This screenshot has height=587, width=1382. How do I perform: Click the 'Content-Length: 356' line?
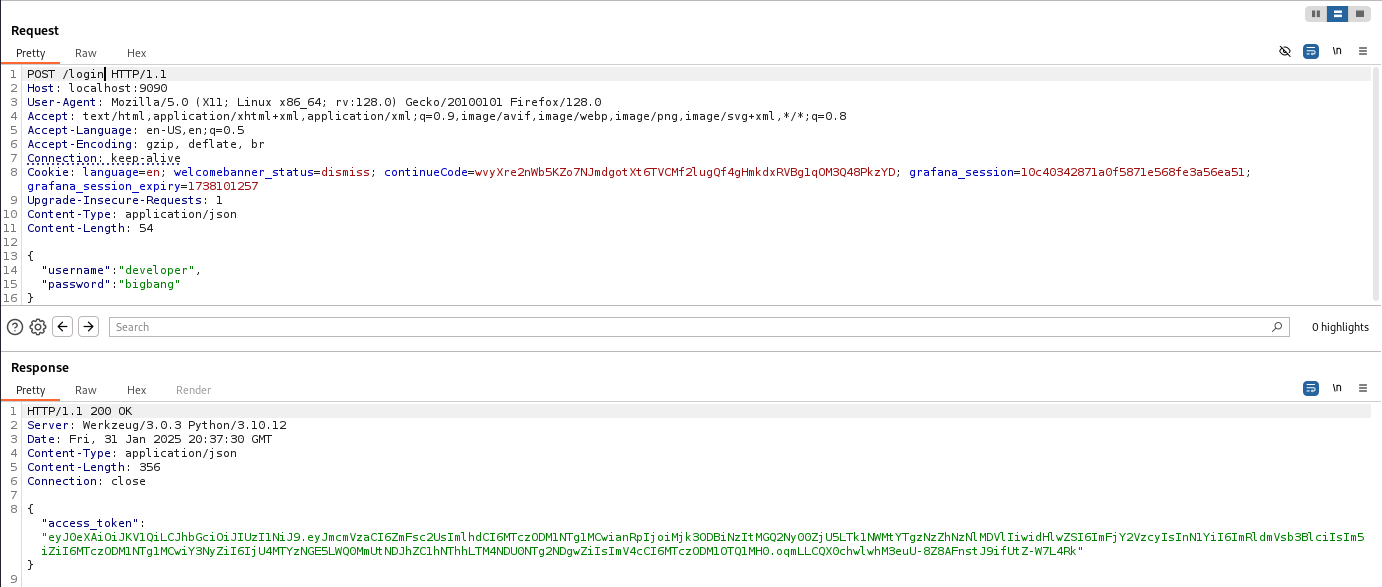(x=94, y=467)
